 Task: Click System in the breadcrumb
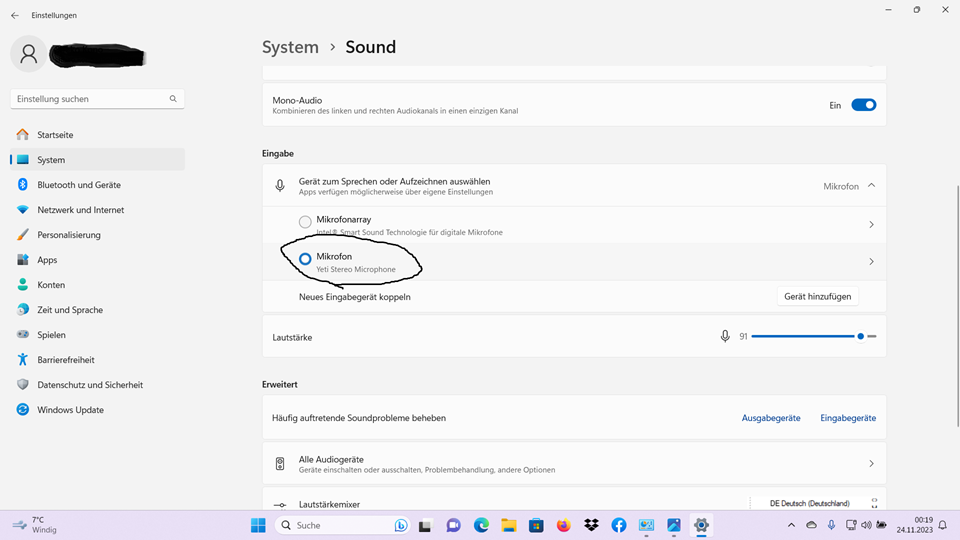(290, 47)
